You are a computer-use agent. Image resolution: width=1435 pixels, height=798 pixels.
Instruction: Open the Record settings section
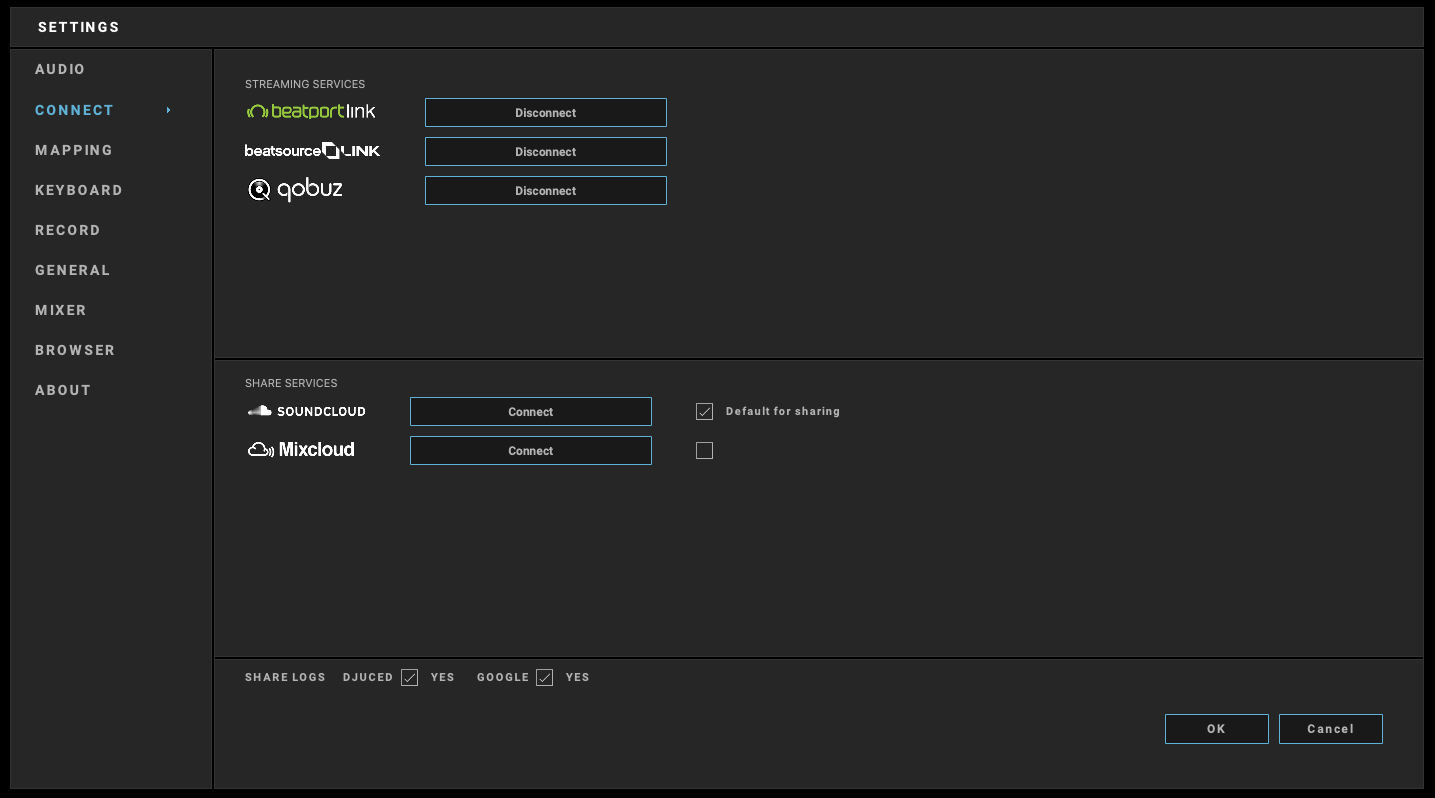coord(68,230)
